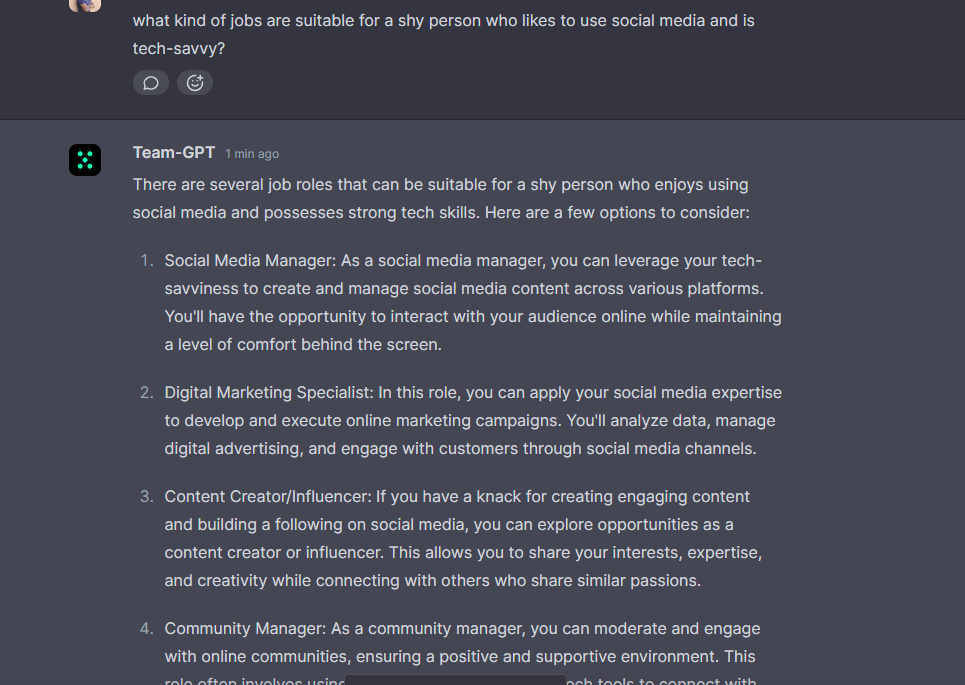Image resolution: width=965 pixels, height=685 pixels.
Task: Click list number 1 beside Social Media Manager
Action: click(146, 261)
